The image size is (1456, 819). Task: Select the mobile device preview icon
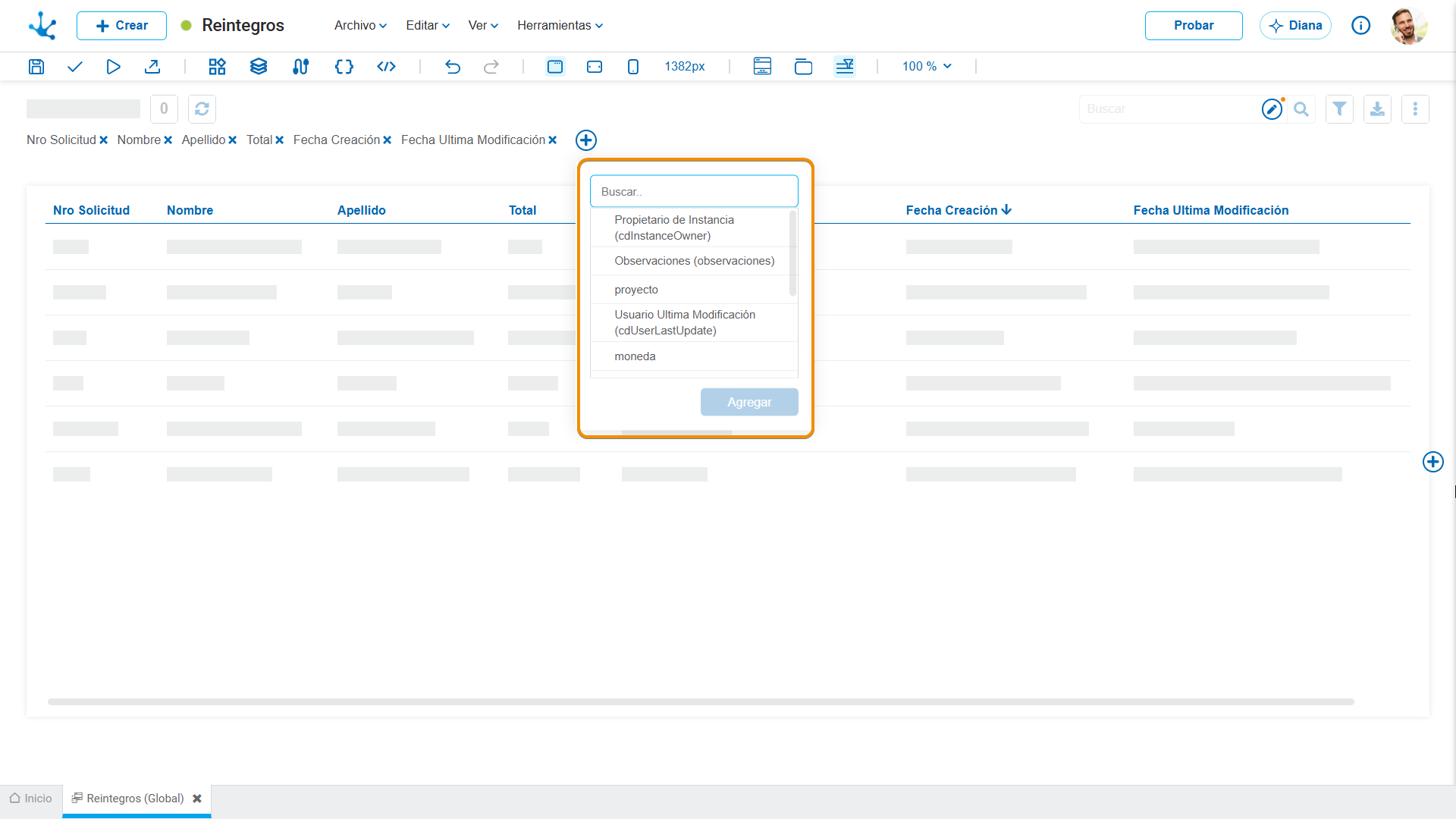pyautogui.click(x=633, y=67)
